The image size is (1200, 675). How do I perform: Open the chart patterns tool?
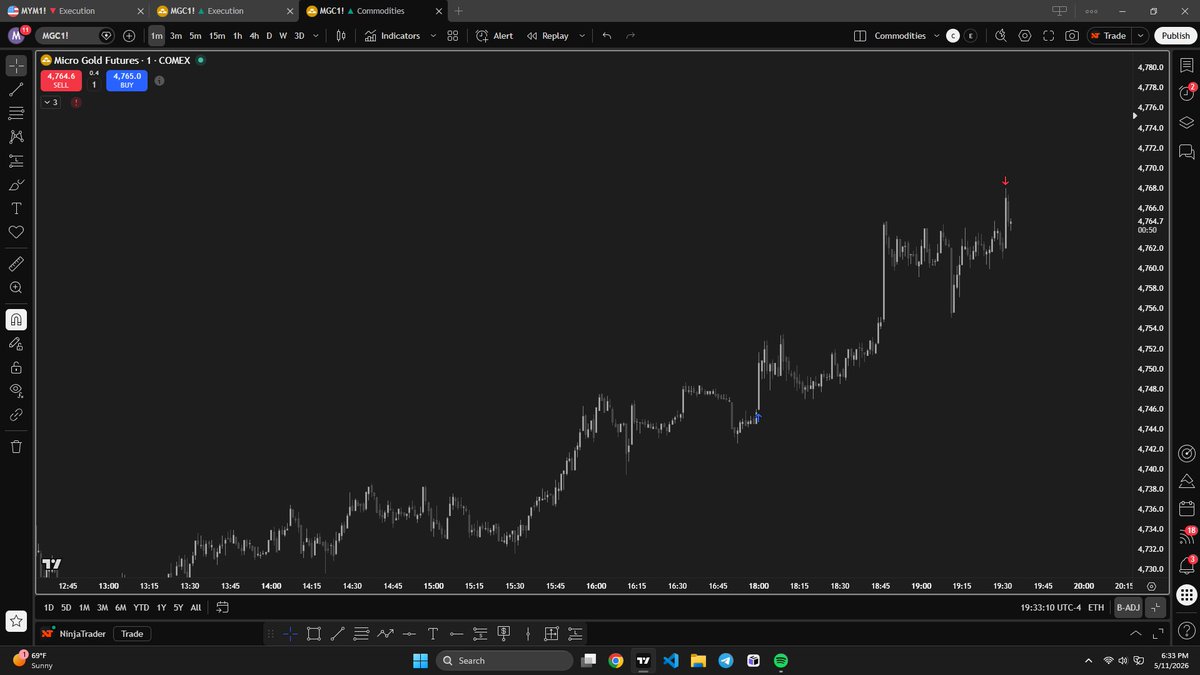click(16, 137)
